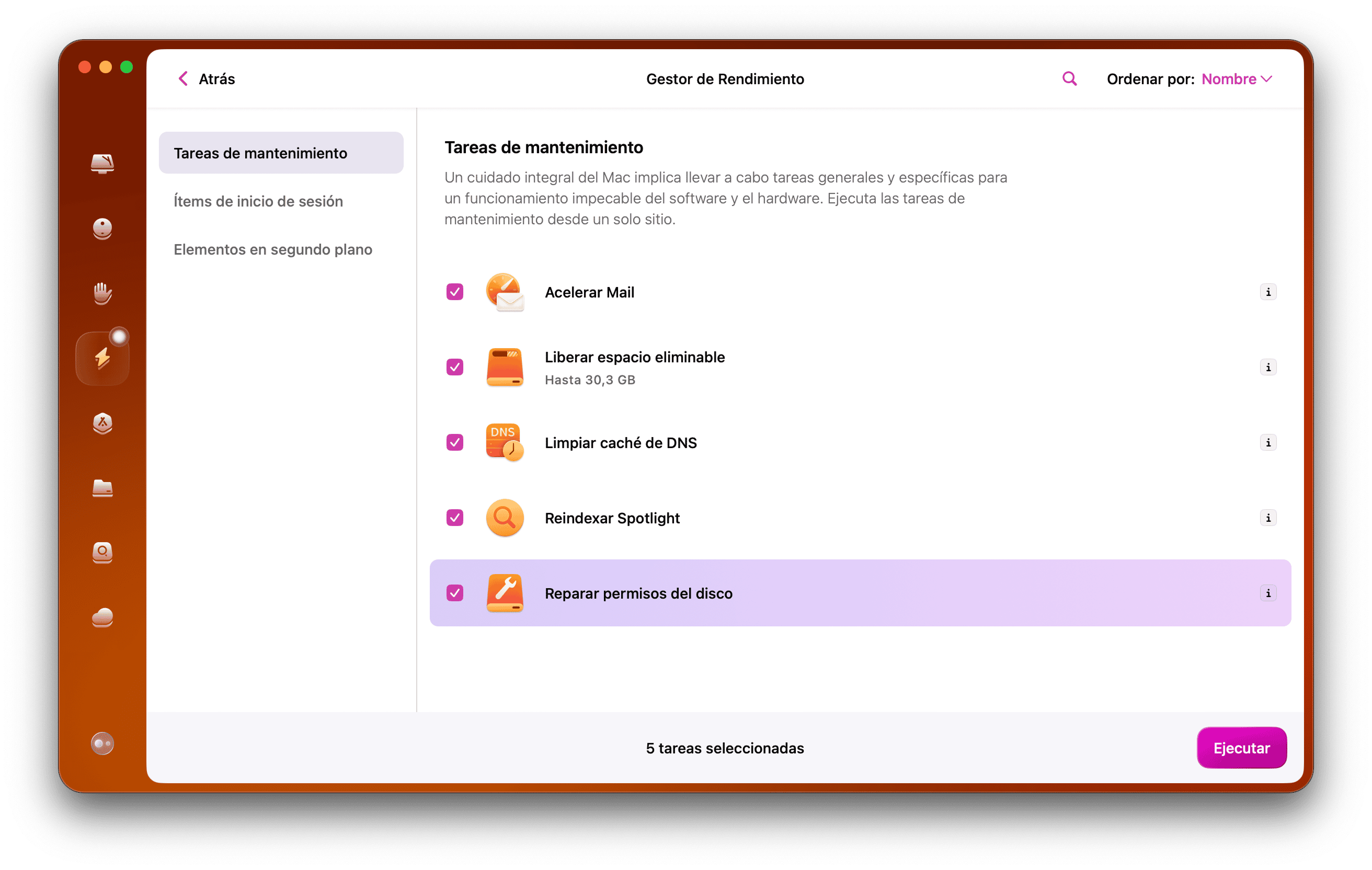Open the assistant avatar at bottom of sidebar
Screen dimensions: 1372x870
102,743
